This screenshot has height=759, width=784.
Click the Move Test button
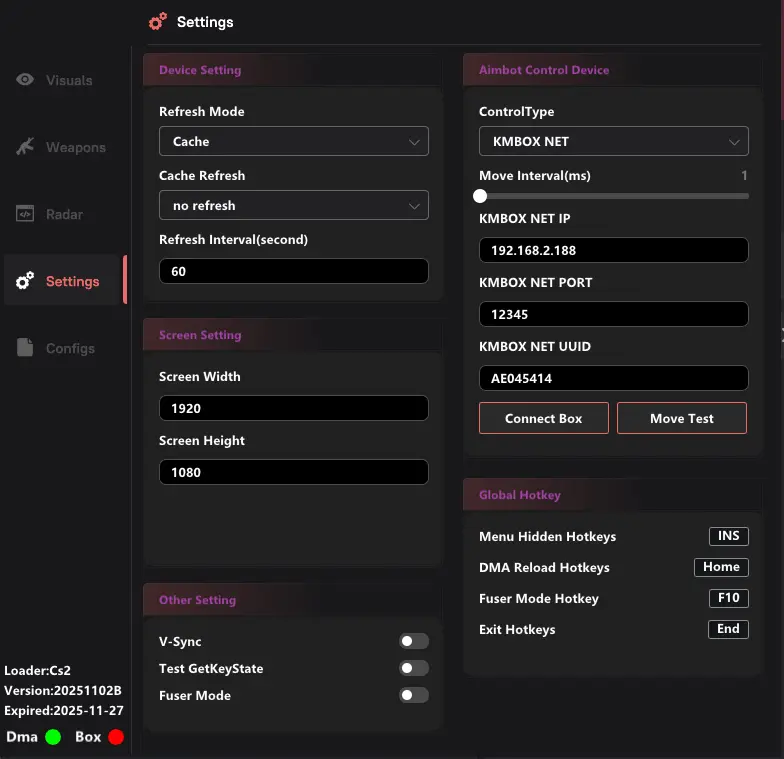(x=681, y=418)
